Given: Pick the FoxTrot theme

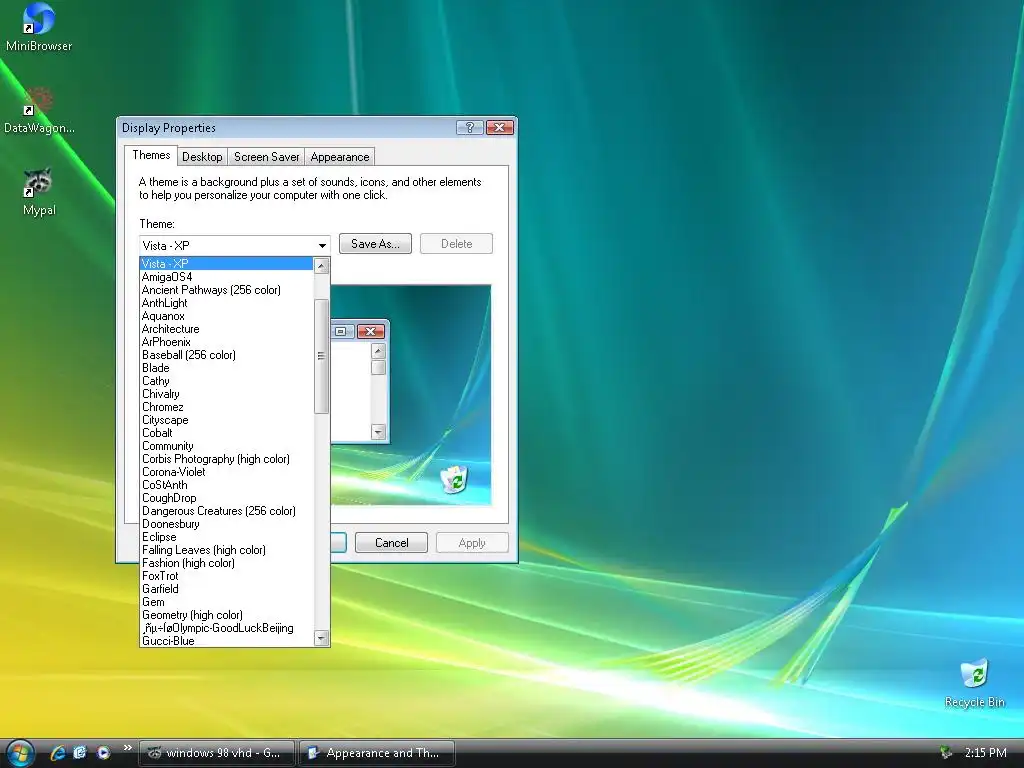Looking at the screenshot, I should 227,576.
